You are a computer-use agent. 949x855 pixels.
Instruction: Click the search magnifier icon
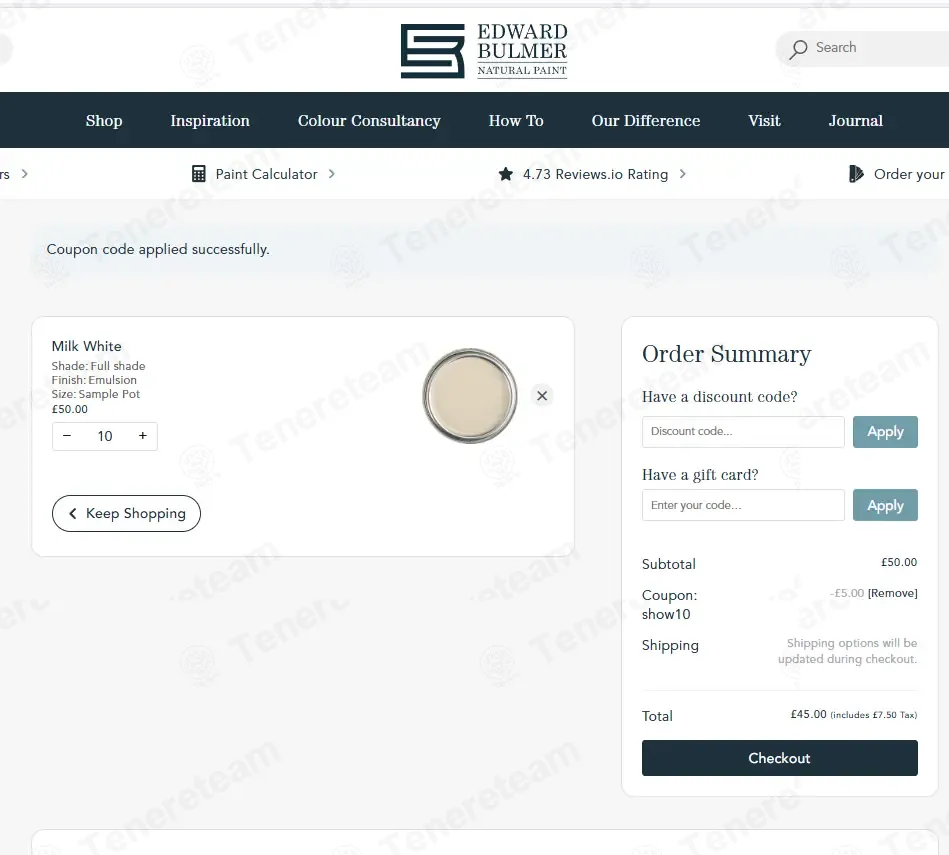click(798, 49)
